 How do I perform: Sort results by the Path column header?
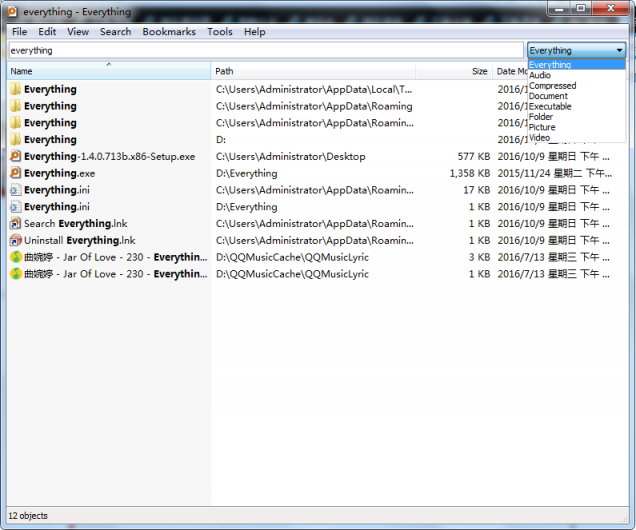313,71
